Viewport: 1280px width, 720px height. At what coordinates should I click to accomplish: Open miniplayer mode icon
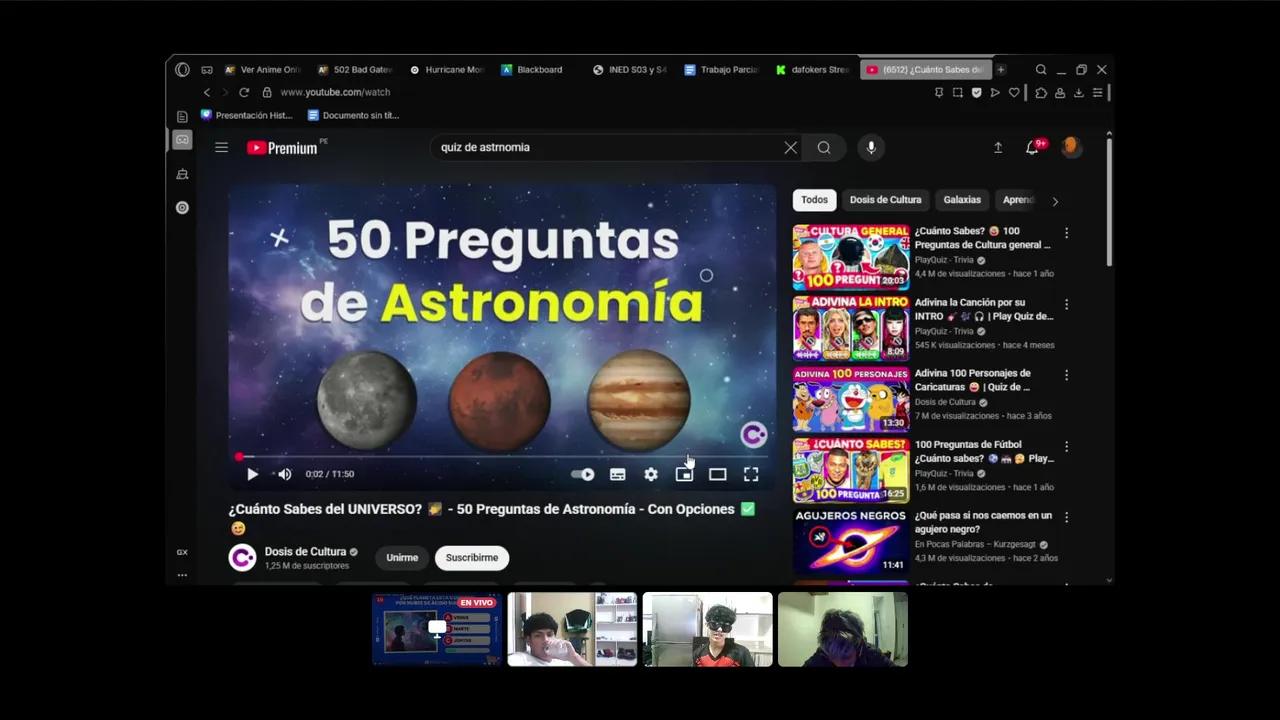tap(684, 475)
